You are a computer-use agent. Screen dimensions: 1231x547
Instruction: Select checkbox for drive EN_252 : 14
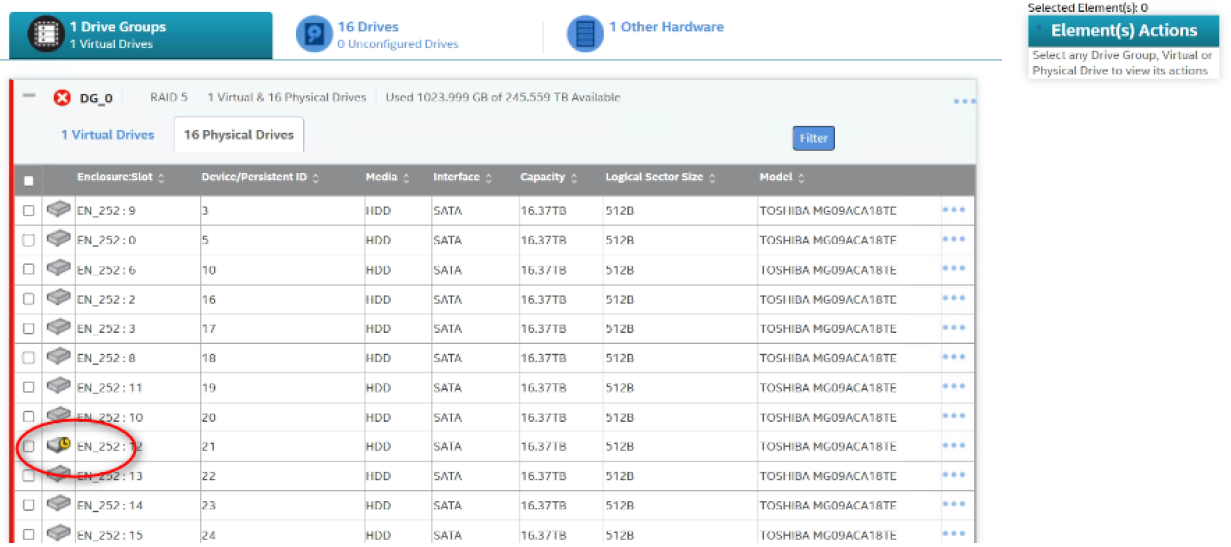coord(29,506)
